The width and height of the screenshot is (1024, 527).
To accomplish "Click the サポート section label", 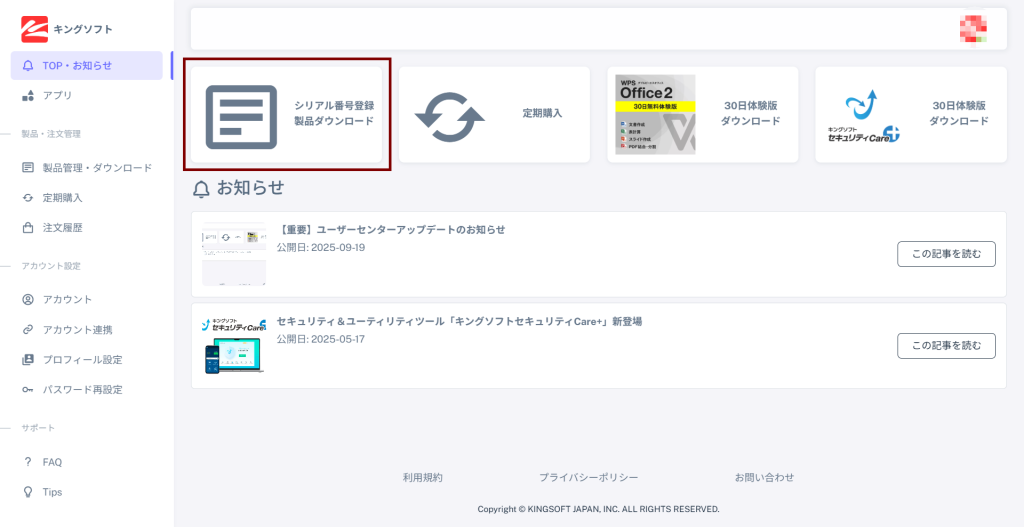I will [x=38, y=428].
